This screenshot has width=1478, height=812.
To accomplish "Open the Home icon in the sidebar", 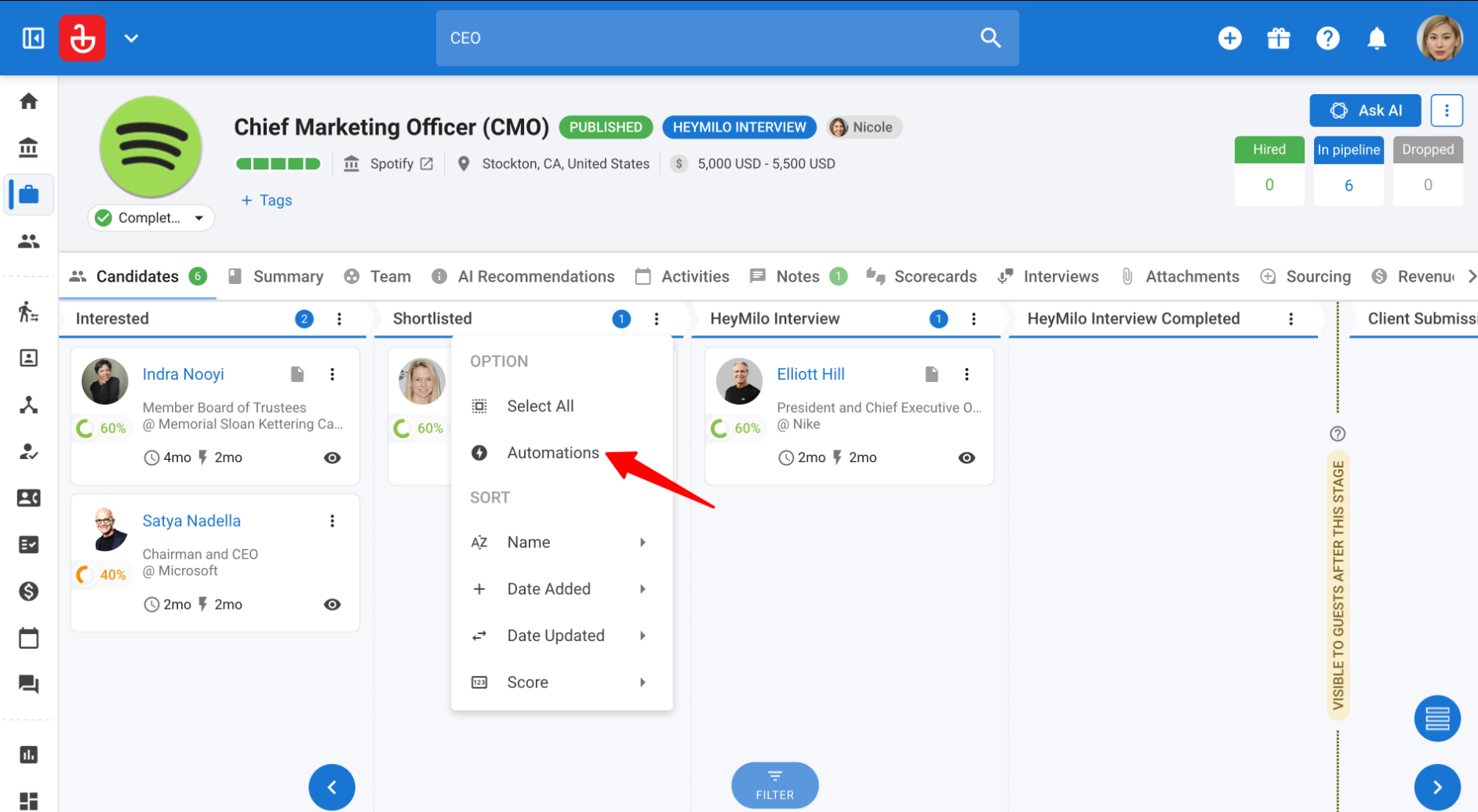I will (x=28, y=100).
